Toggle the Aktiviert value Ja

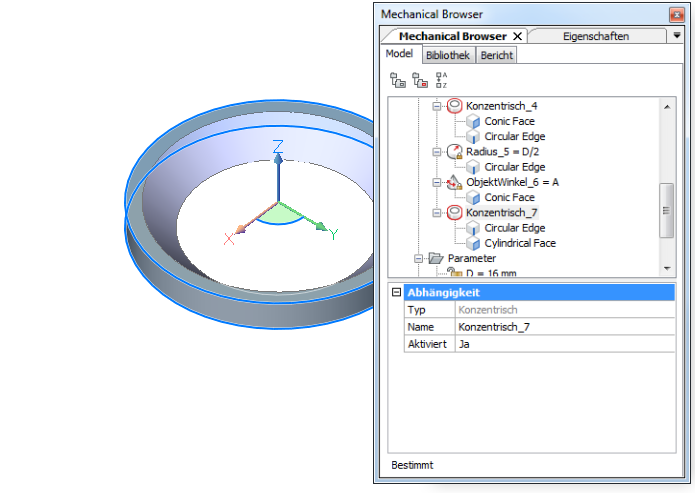(x=565, y=343)
